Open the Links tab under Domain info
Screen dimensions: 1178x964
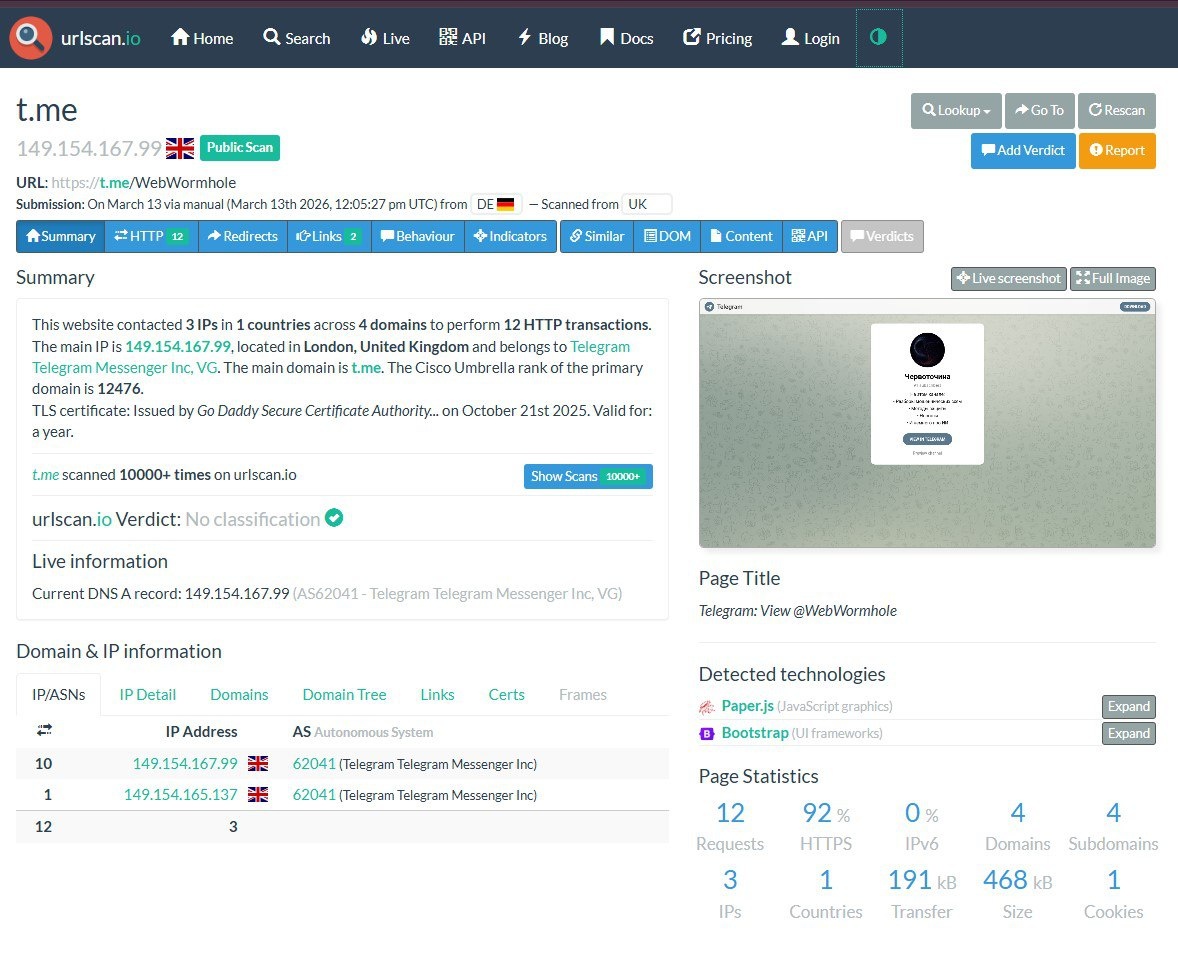pos(437,694)
